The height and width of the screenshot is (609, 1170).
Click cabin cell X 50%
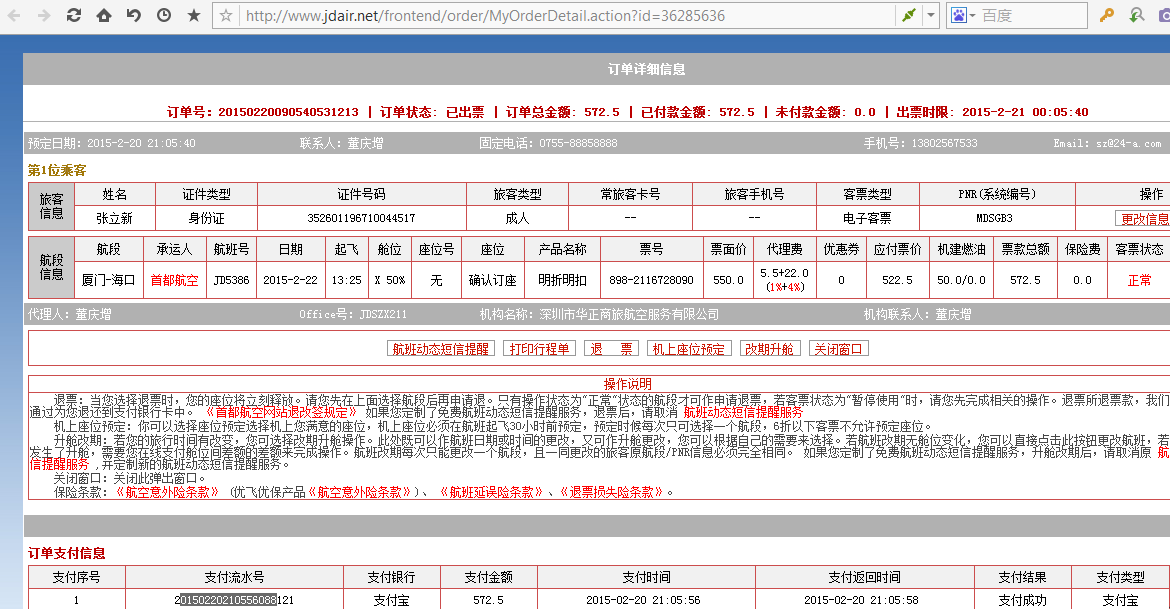[x=390, y=280]
